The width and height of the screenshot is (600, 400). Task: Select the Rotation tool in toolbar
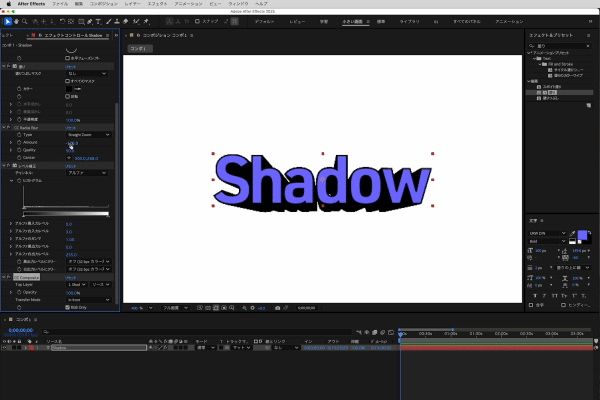(x=62, y=21)
